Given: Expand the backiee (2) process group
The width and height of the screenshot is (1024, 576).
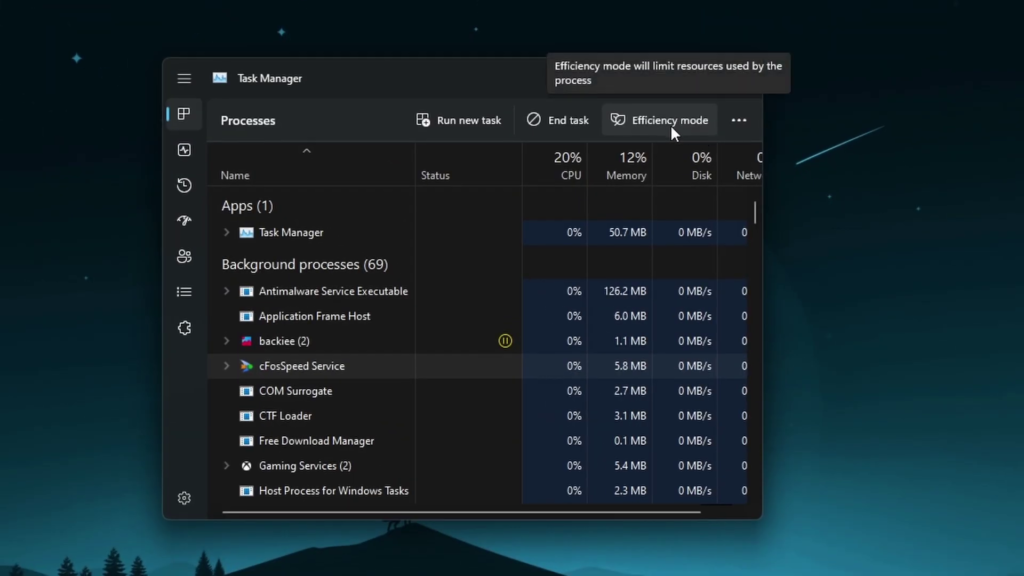Looking at the screenshot, I should point(227,341).
